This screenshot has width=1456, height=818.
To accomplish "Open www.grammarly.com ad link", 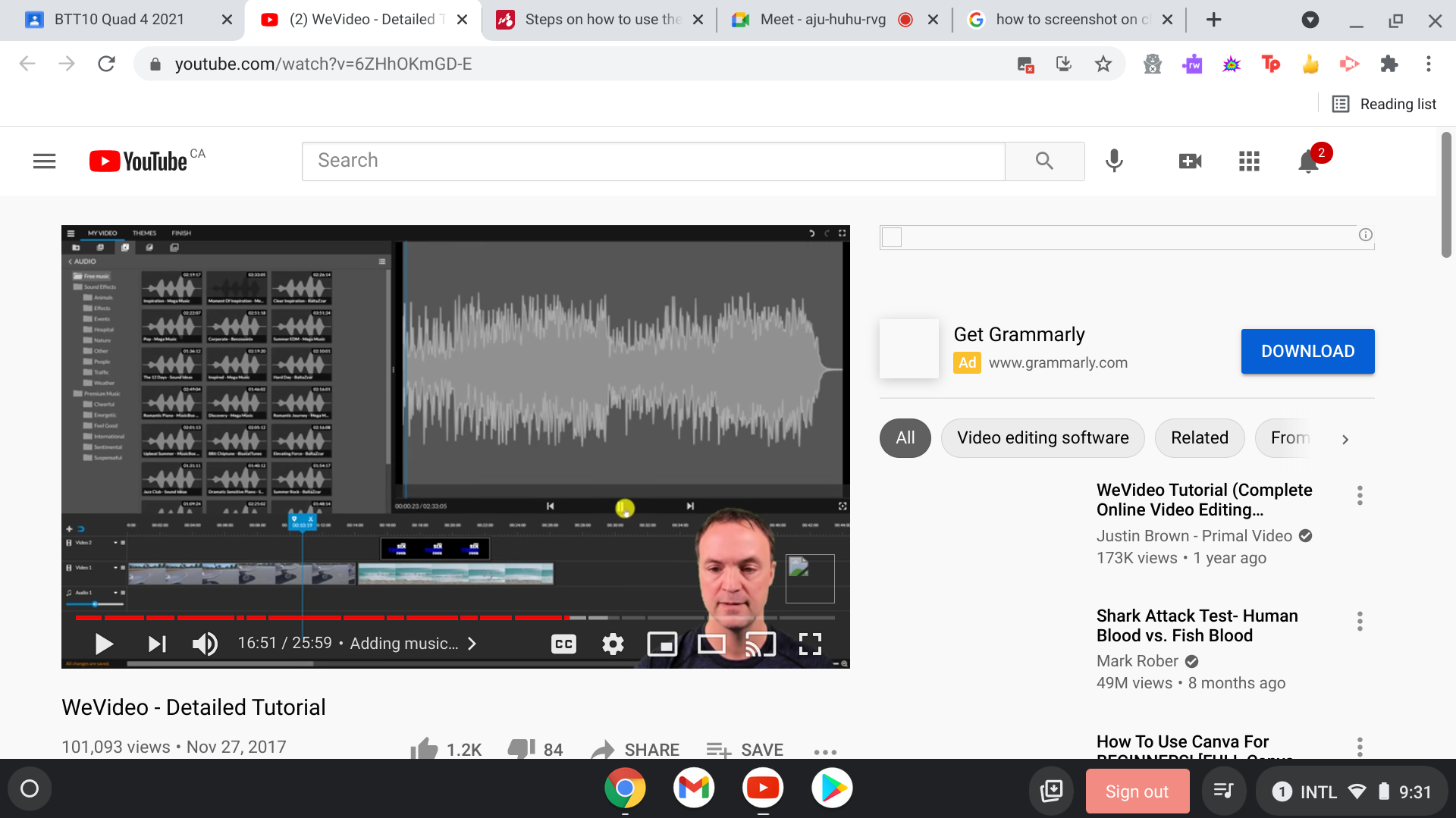I will [x=1058, y=363].
